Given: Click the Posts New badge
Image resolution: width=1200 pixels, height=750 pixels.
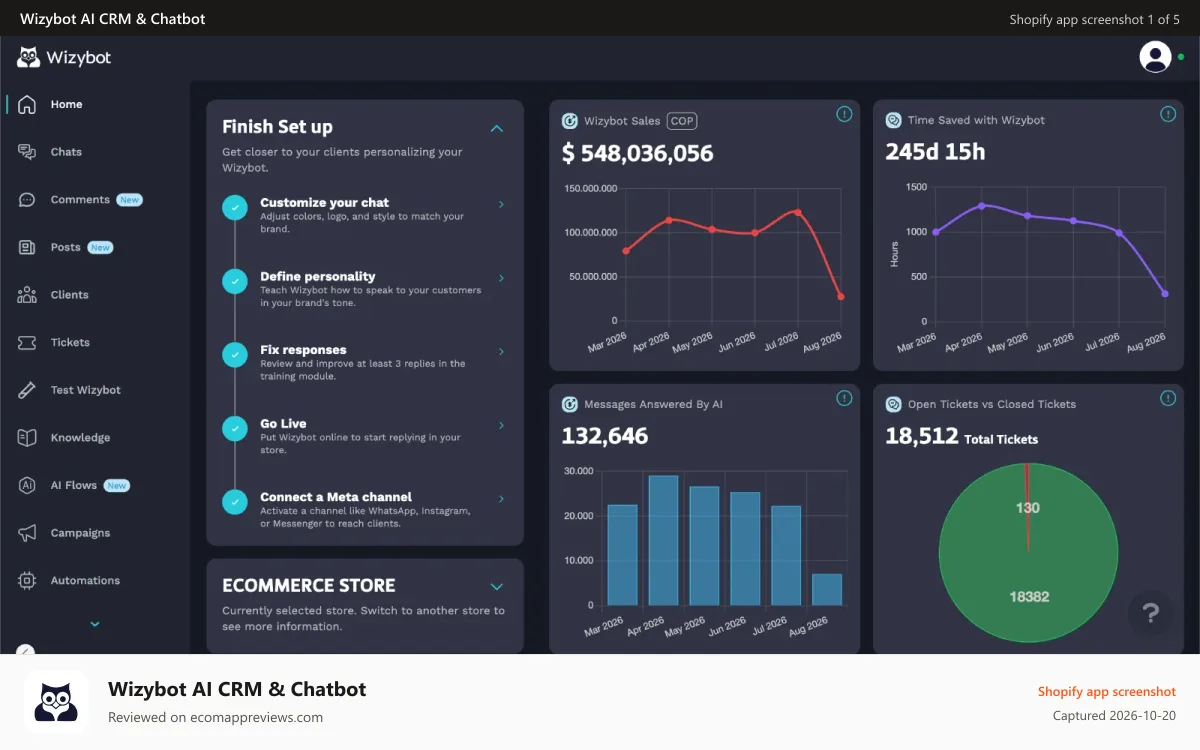Looking at the screenshot, I should 100,248.
